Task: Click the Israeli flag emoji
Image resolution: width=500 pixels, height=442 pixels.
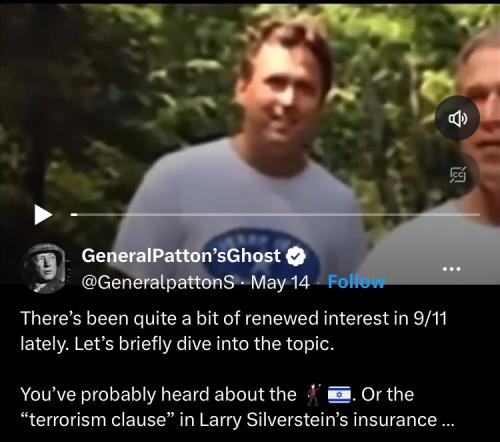Action: click(x=339, y=395)
